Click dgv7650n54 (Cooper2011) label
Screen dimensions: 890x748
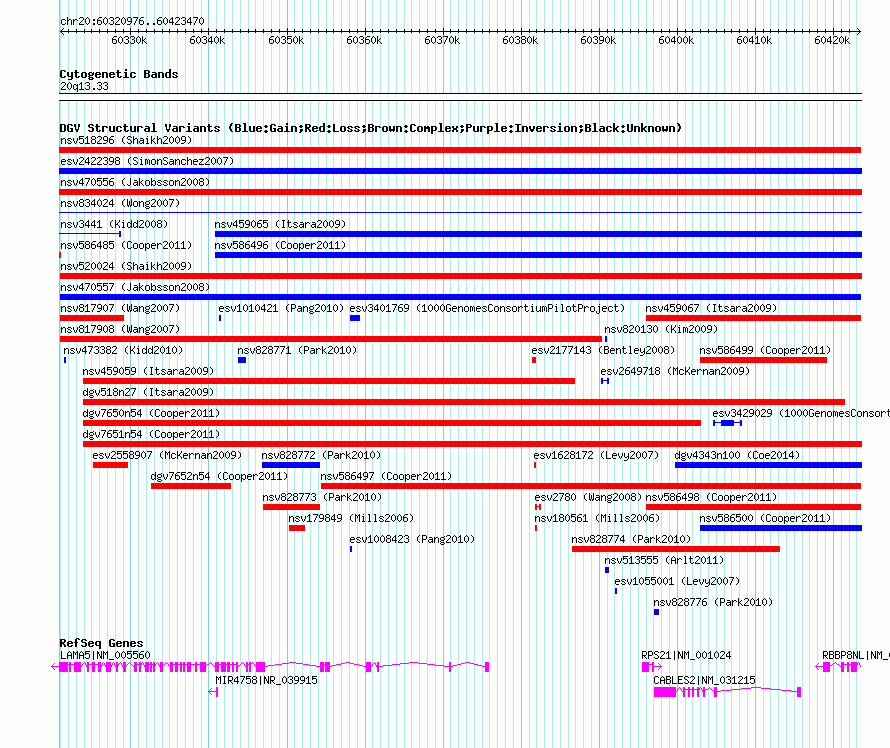pos(151,413)
